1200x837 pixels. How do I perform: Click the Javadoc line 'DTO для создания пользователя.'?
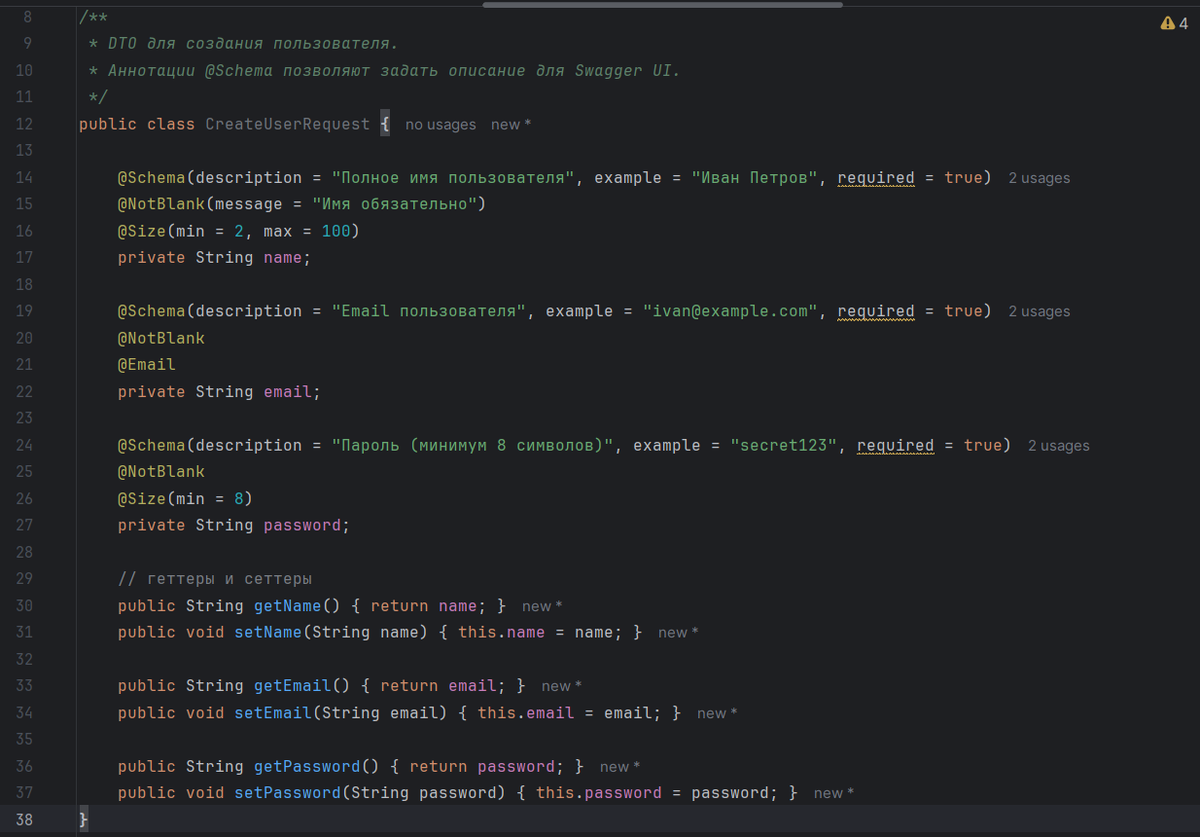coord(253,44)
